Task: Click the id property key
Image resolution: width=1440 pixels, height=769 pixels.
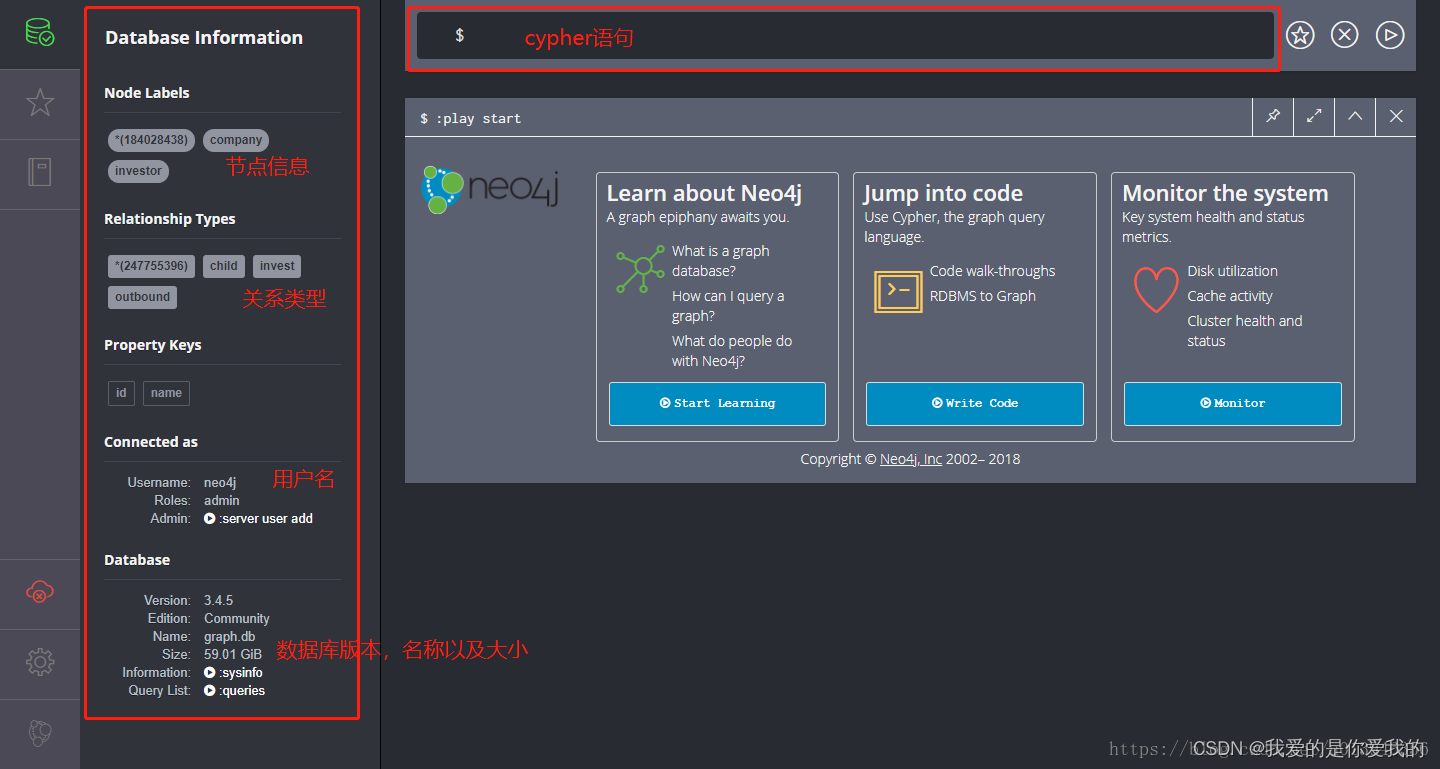Action: [x=121, y=393]
